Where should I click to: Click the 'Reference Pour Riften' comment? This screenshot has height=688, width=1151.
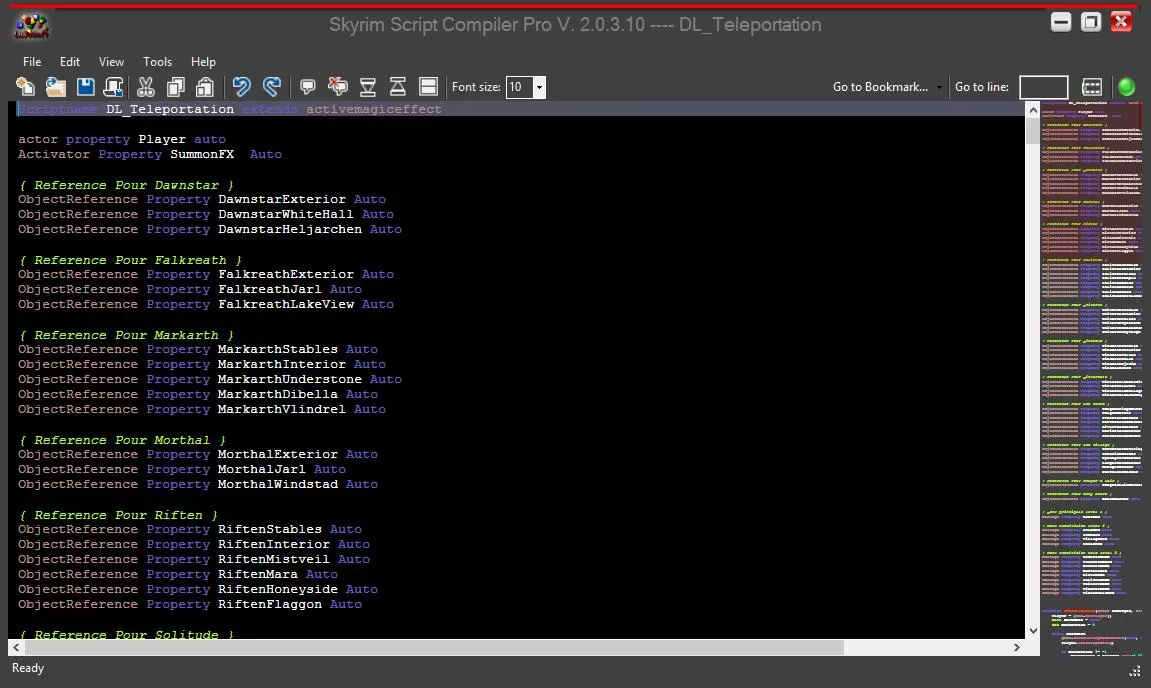click(118, 515)
